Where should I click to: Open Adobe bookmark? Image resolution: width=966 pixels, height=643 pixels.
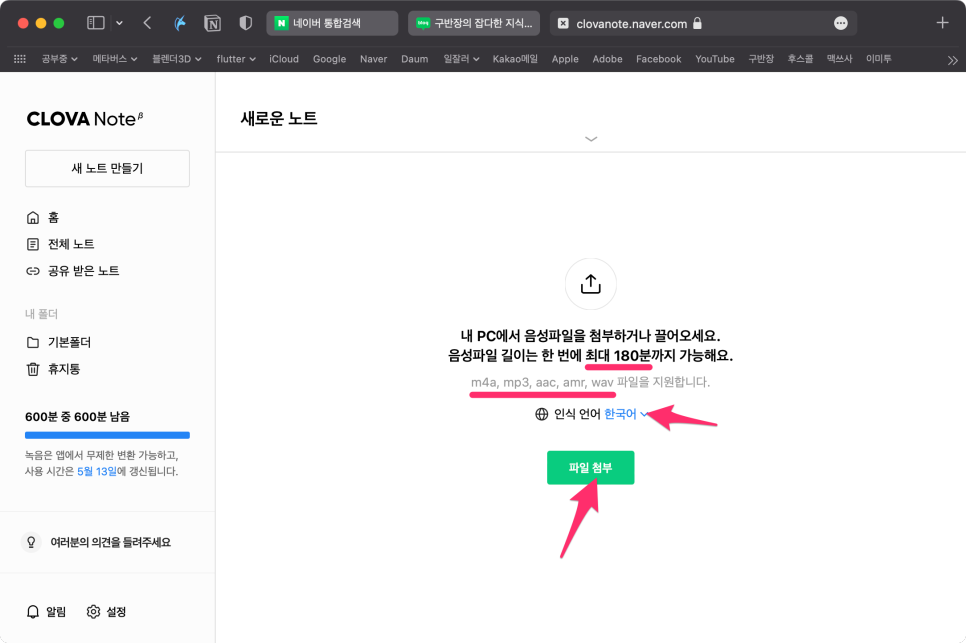coord(607,59)
